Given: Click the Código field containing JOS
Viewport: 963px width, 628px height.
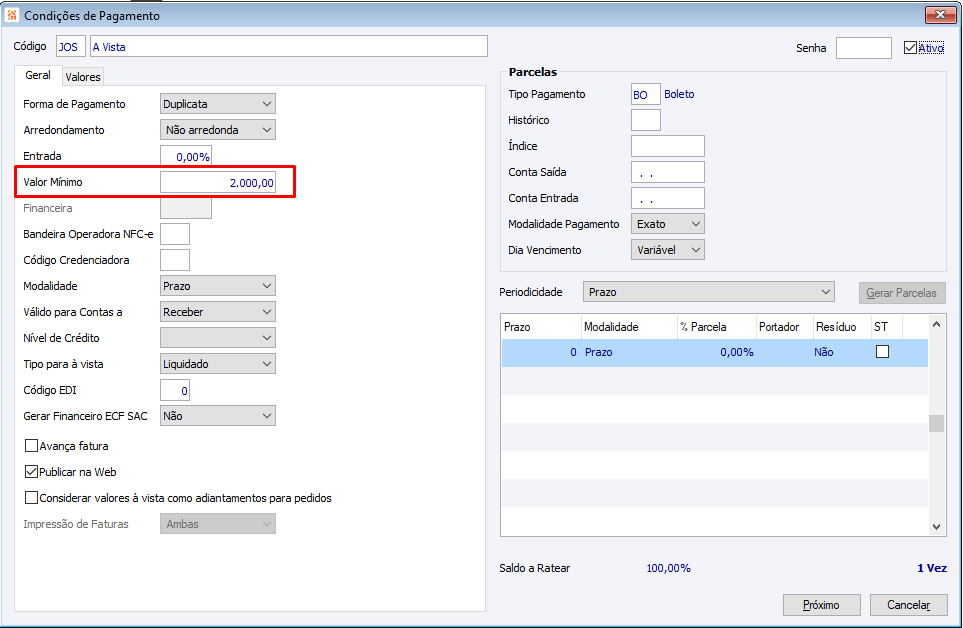Looking at the screenshot, I should coord(71,47).
